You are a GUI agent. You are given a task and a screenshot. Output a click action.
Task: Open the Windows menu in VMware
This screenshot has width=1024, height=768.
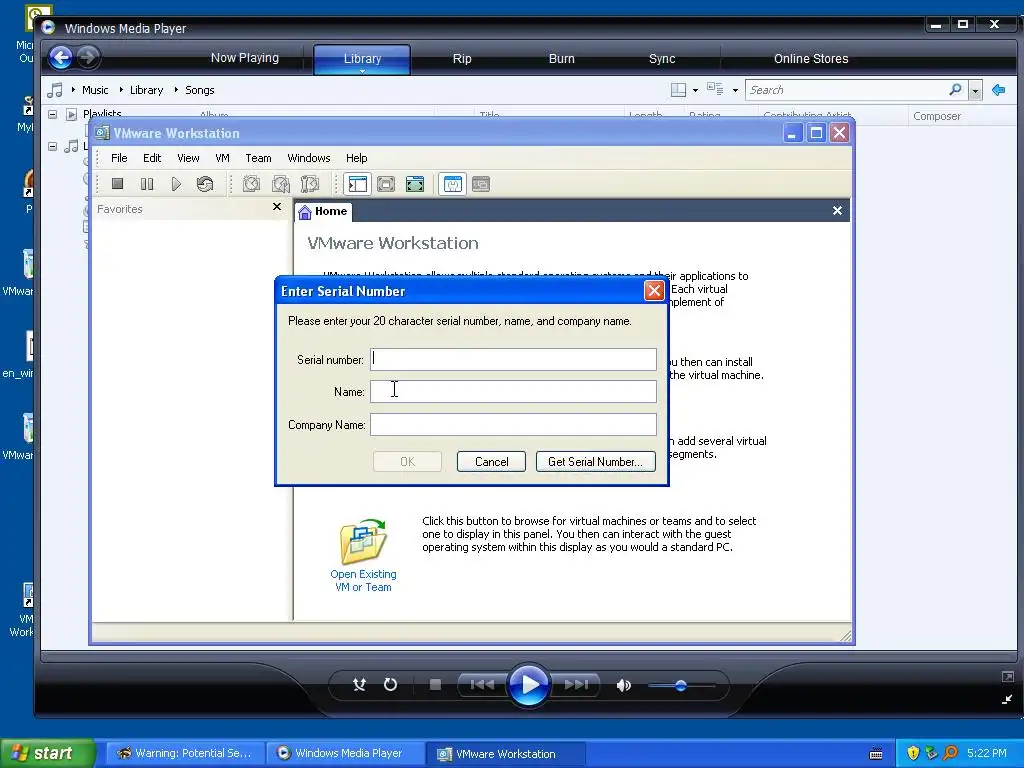pyautogui.click(x=309, y=158)
